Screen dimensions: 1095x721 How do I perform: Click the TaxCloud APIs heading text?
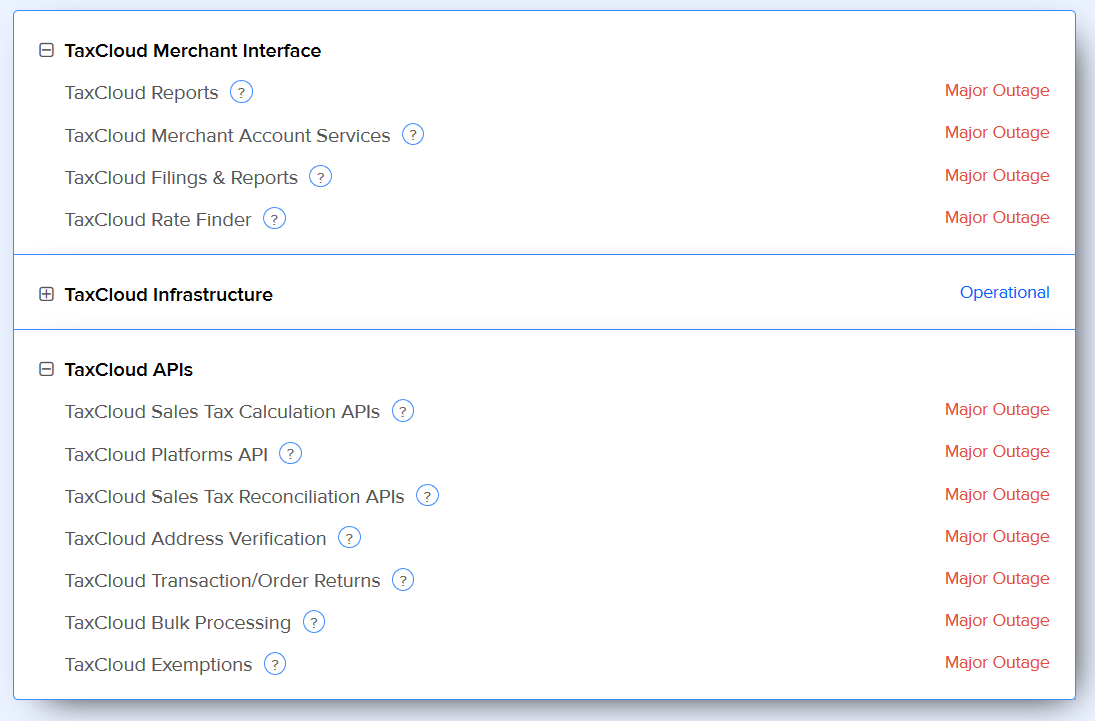(128, 370)
